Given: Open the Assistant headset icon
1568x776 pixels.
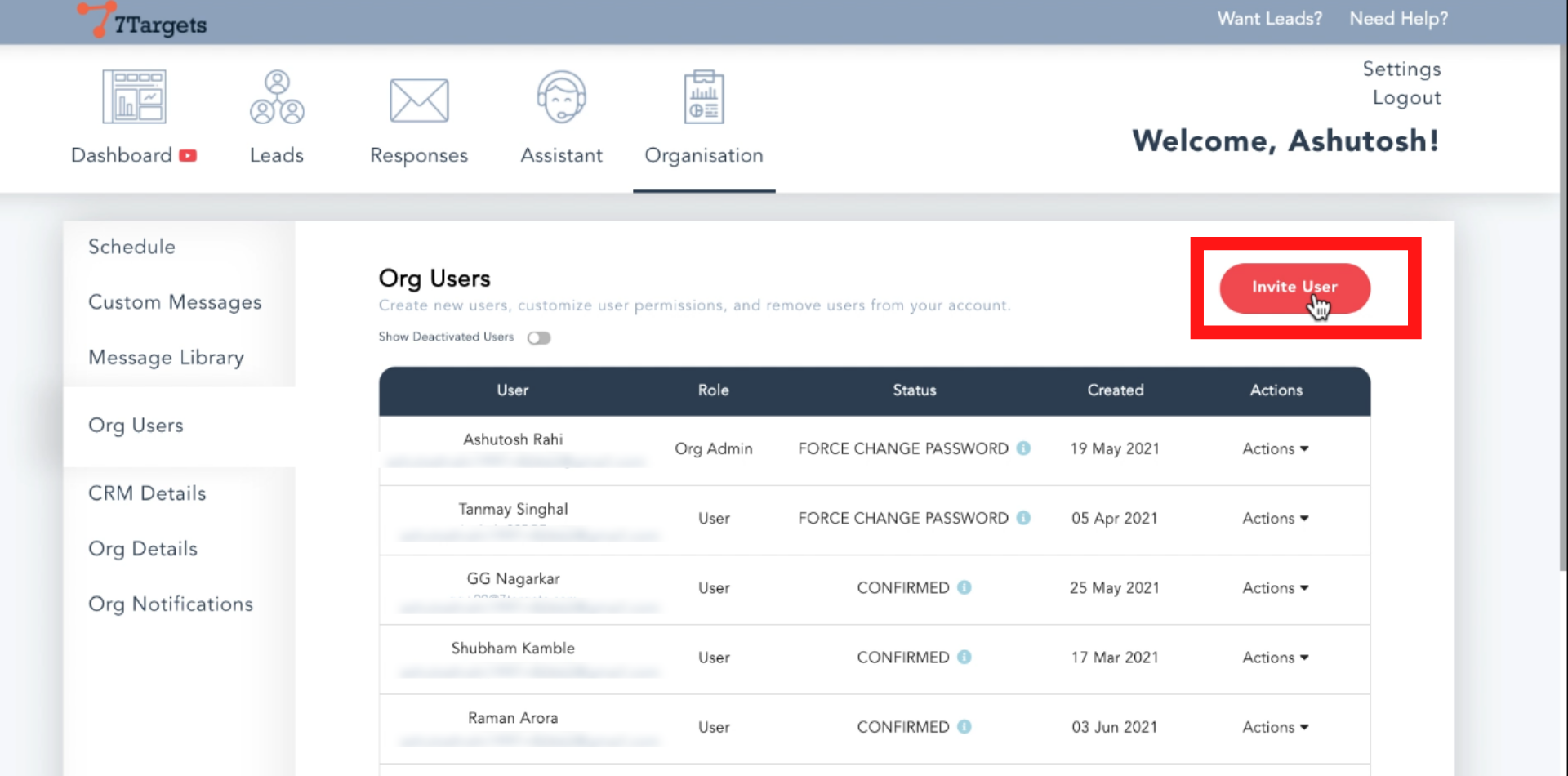Looking at the screenshot, I should pos(561,97).
